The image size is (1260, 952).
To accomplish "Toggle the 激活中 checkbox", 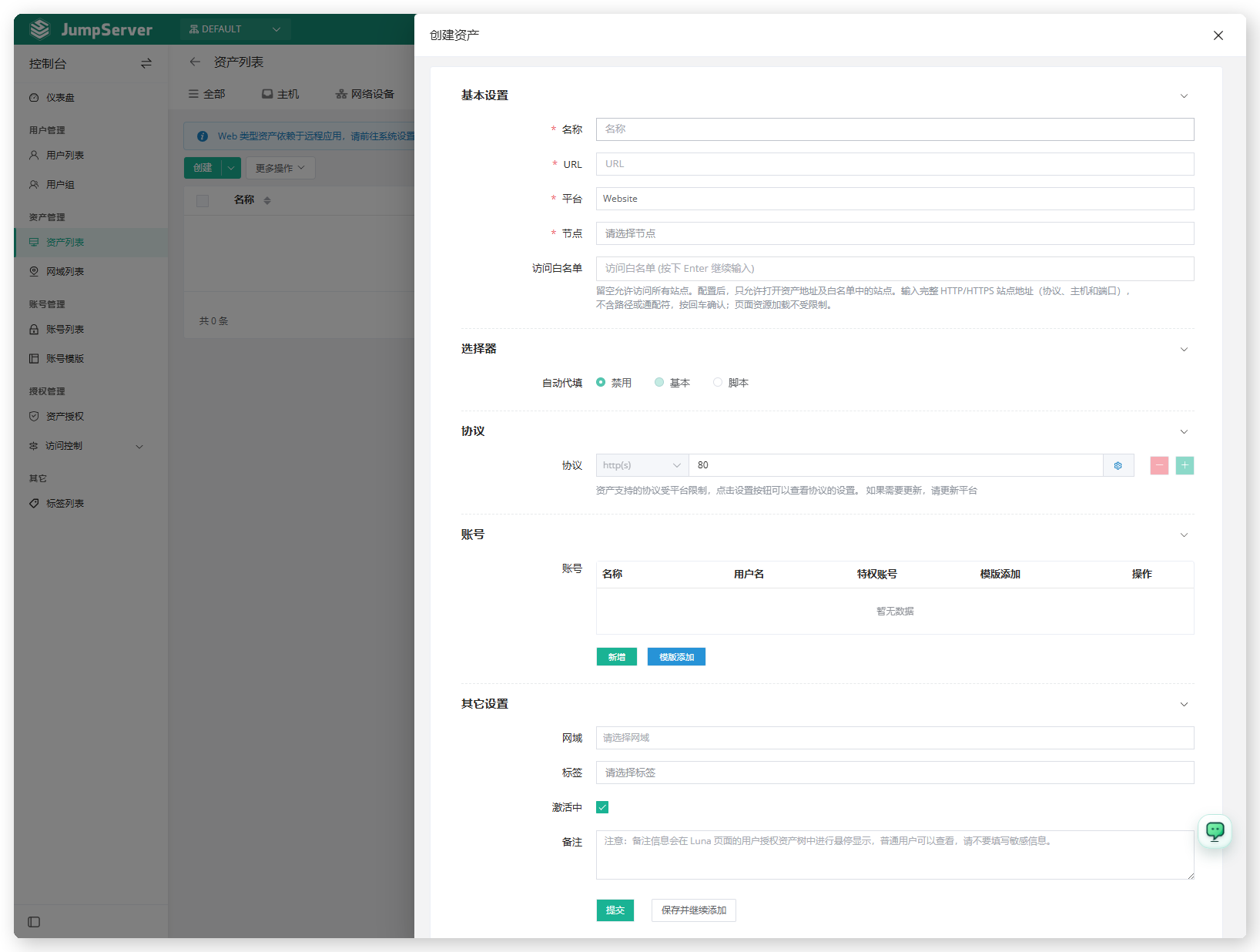I will 602,807.
